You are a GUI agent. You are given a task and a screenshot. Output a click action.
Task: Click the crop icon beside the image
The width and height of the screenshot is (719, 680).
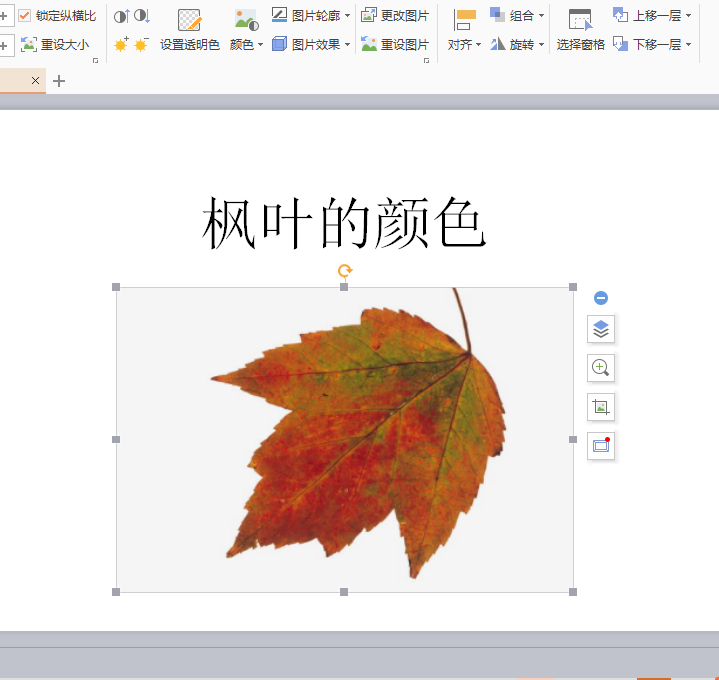601,407
